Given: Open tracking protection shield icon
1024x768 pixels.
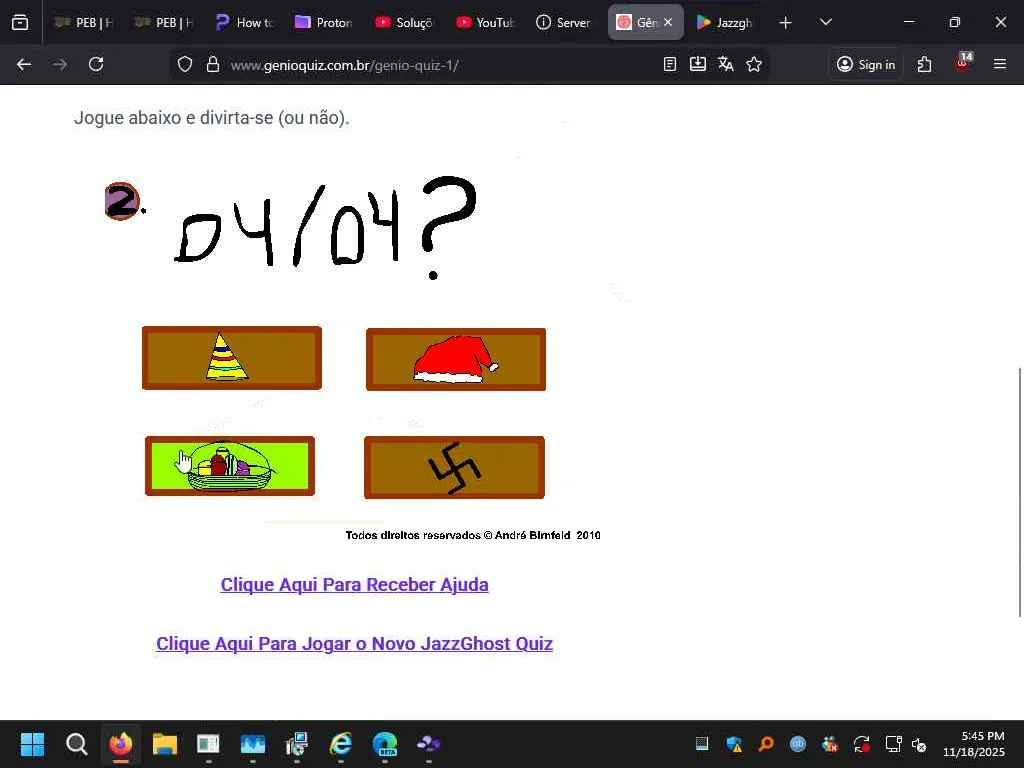Looking at the screenshot, I should 185,65.
